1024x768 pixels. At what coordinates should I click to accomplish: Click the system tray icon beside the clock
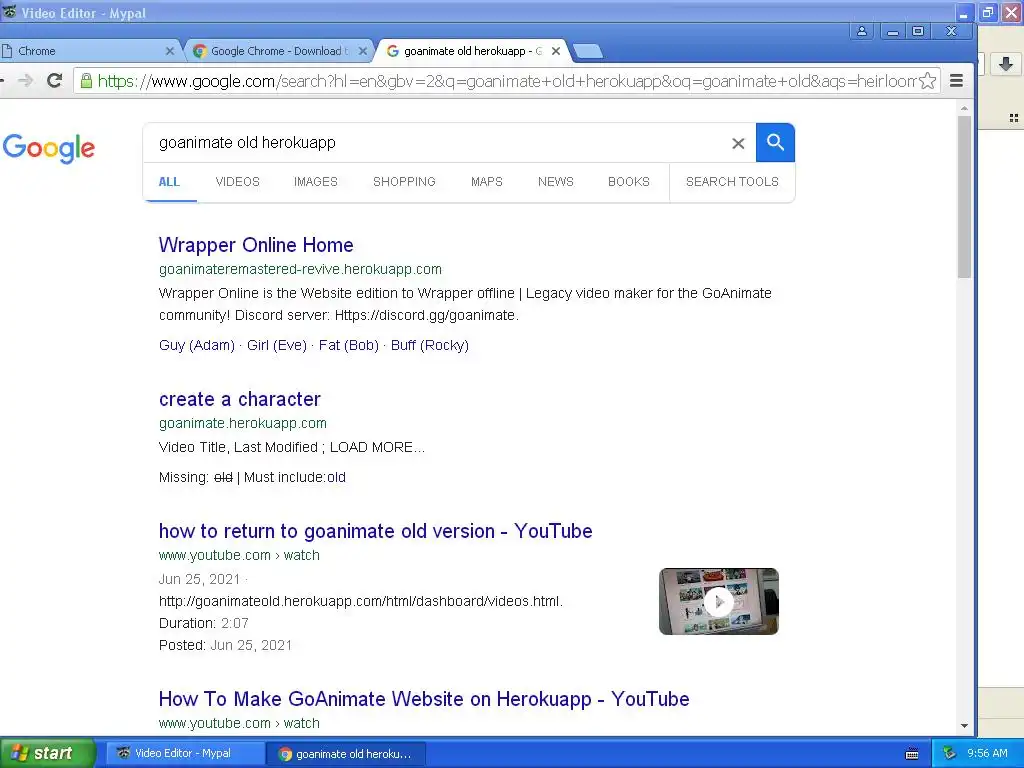click(x=950, y=753)
